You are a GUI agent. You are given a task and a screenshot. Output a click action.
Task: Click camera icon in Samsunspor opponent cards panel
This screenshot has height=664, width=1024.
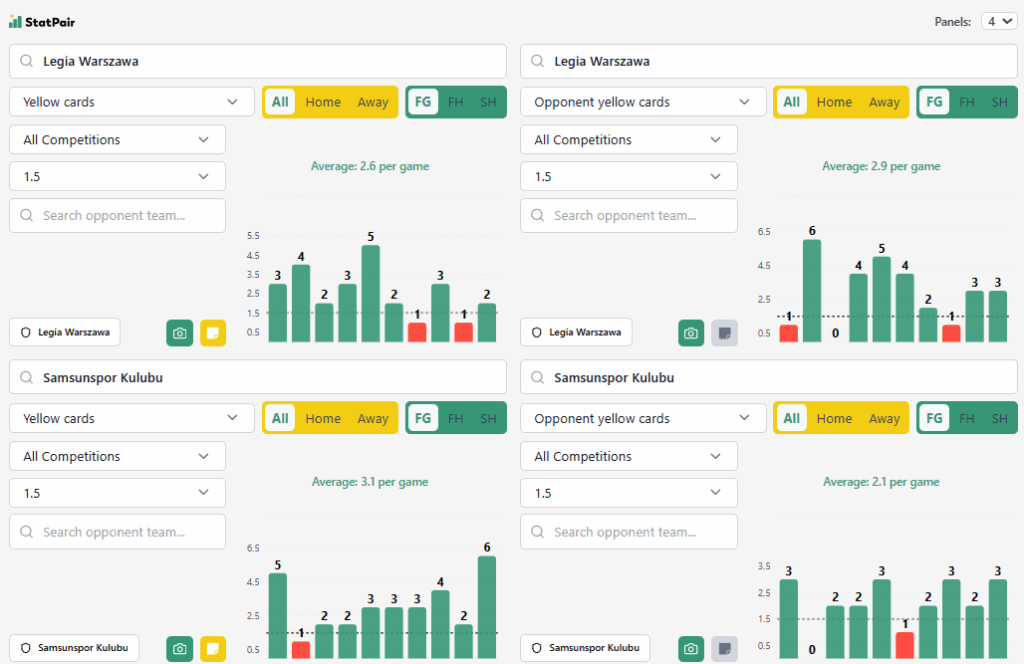[691, 649]
